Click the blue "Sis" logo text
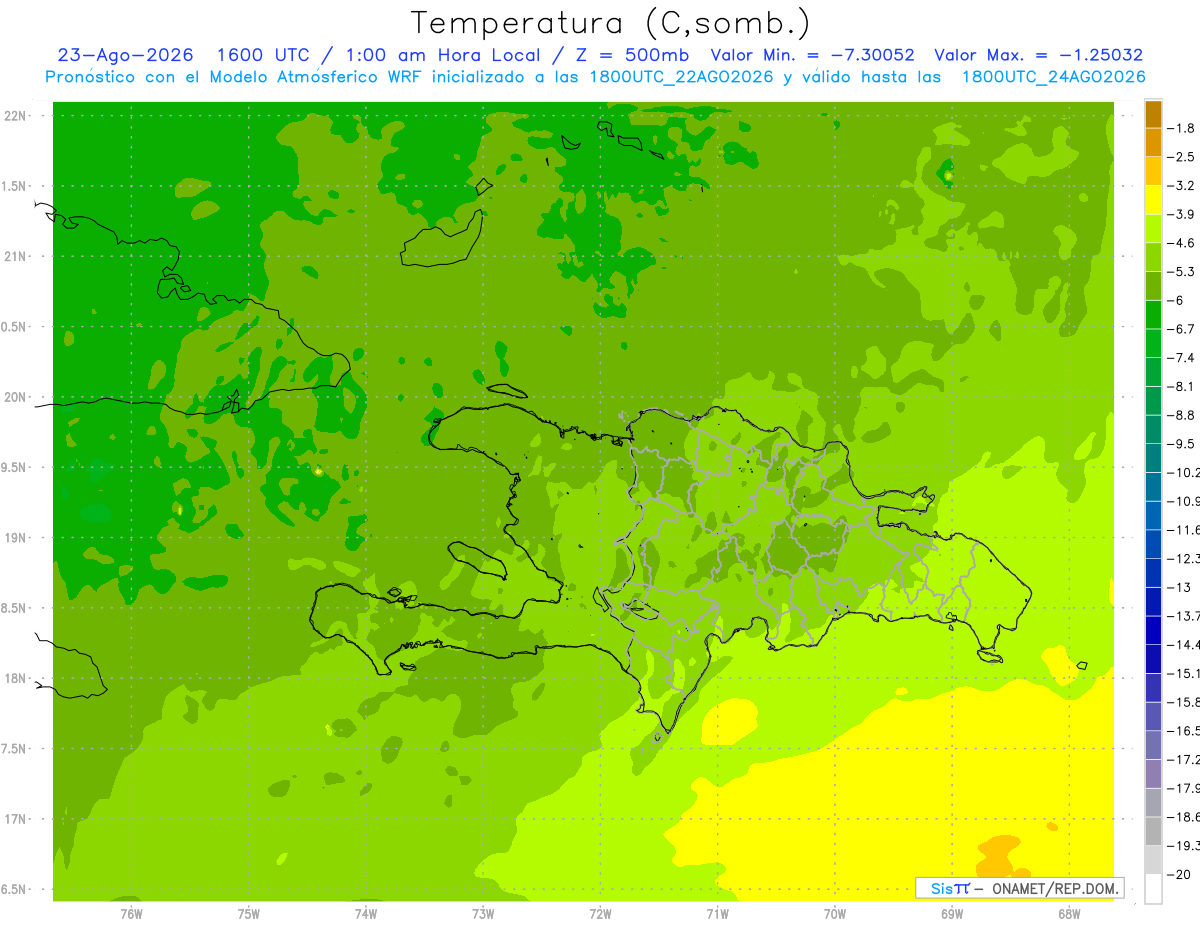The width and height of the screenshot is (1200, 927). pyautogui.click(x=941, y=888)
